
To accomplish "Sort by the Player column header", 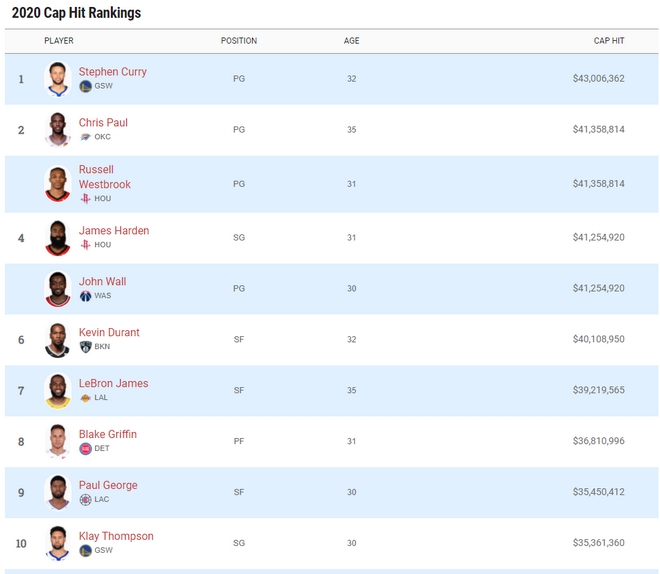I will click(59, 41).
